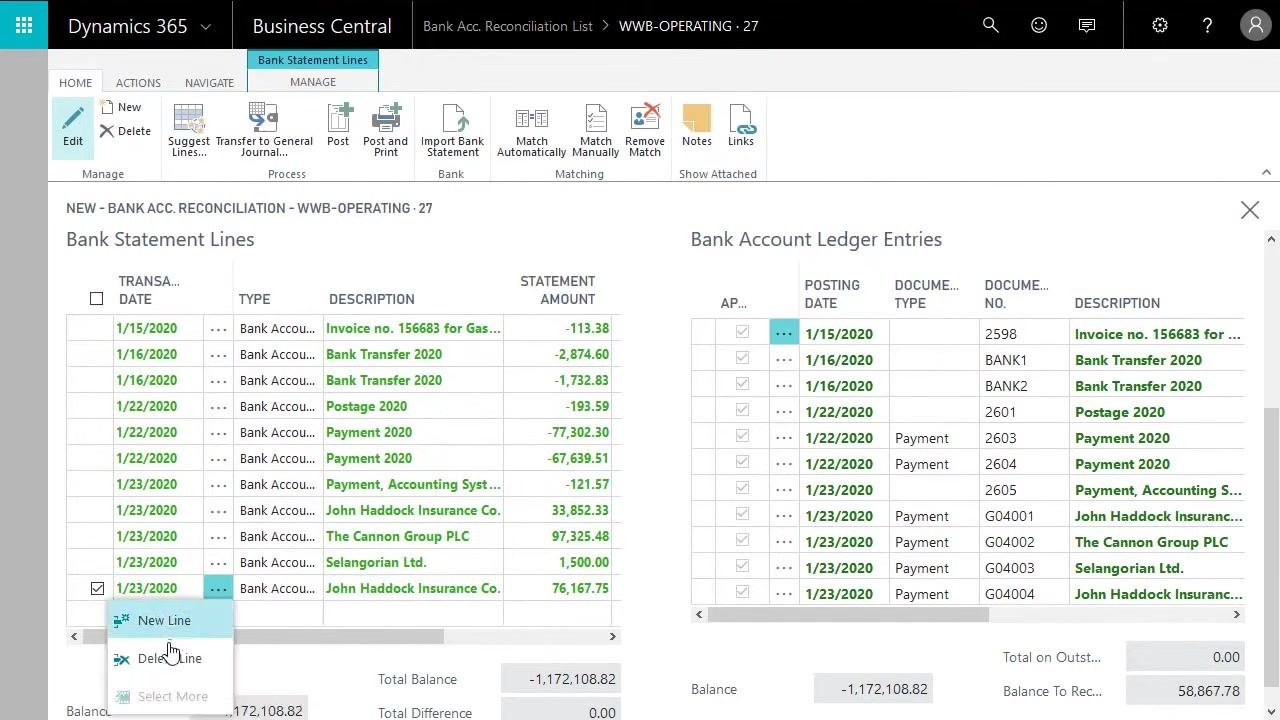Uncheck the selected 76,167.75 statement line checkbox
Screen dimensions: 1280x720
coord(97,588)
